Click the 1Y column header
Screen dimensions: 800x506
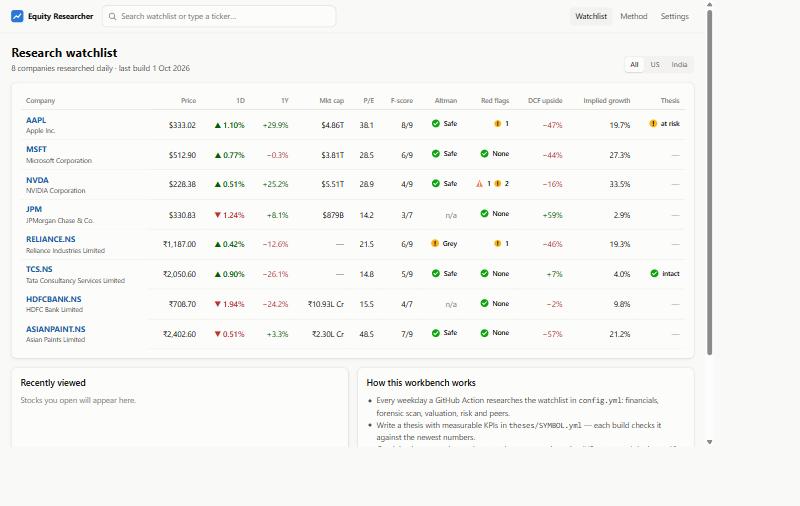point(285,100)
